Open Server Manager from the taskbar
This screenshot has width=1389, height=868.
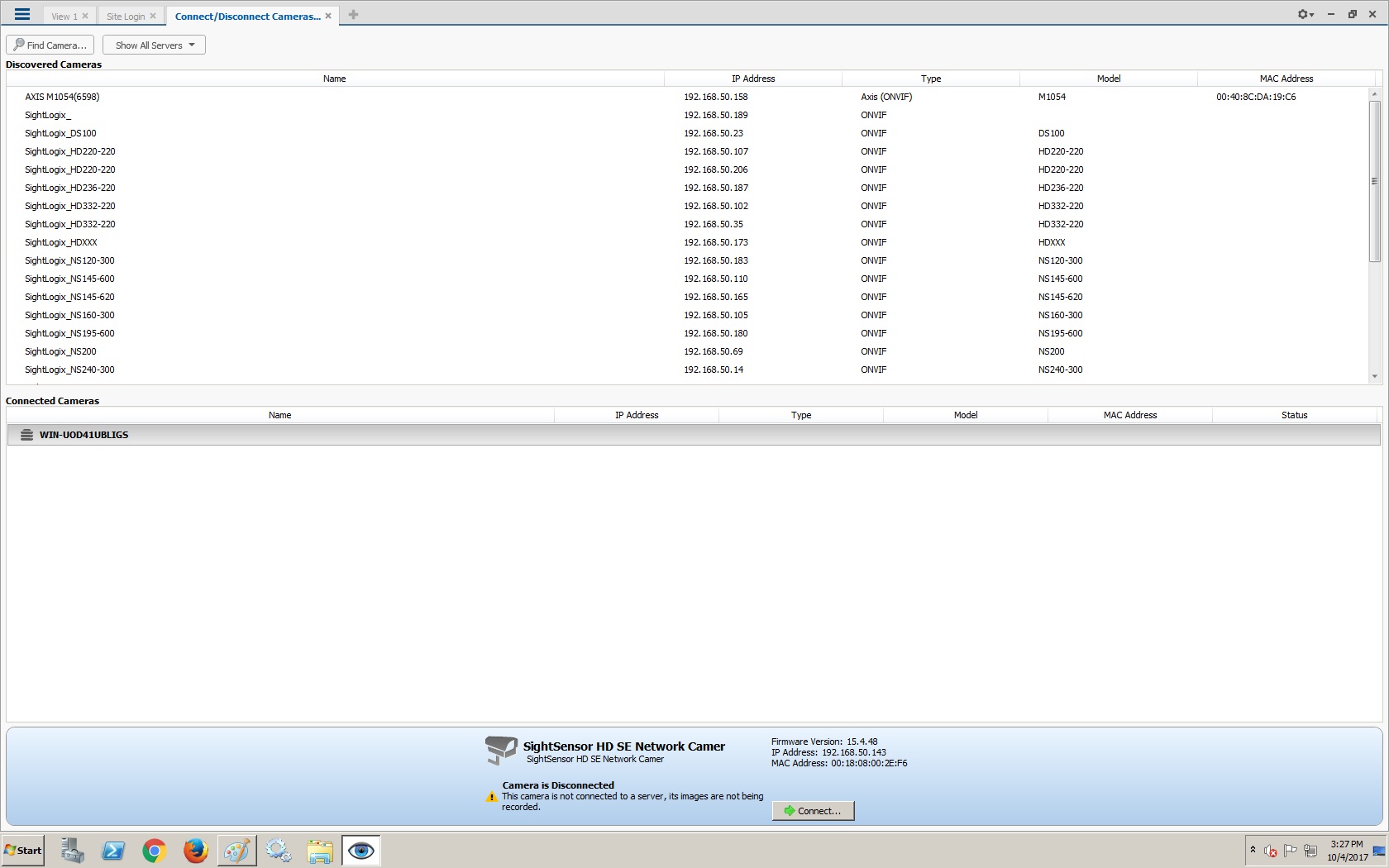(72, 851)
